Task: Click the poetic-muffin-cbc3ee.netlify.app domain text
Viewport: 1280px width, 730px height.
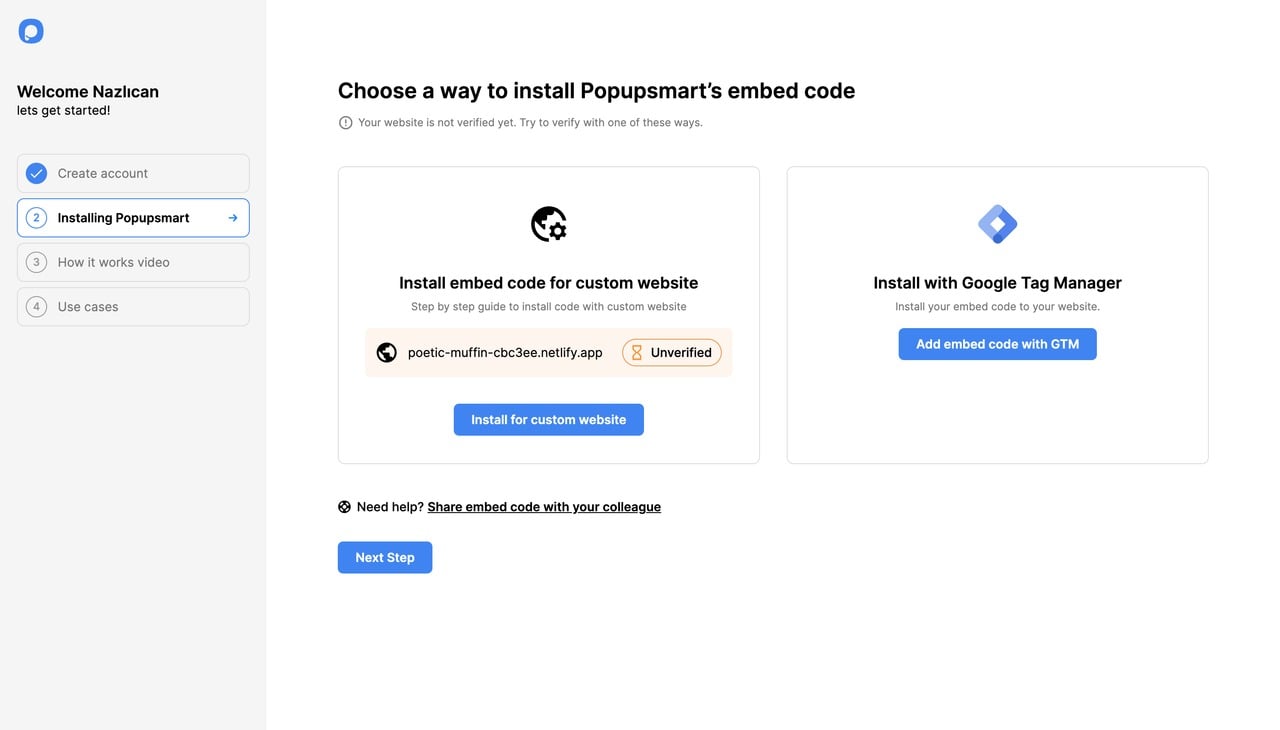Action: tap(504, 352)
